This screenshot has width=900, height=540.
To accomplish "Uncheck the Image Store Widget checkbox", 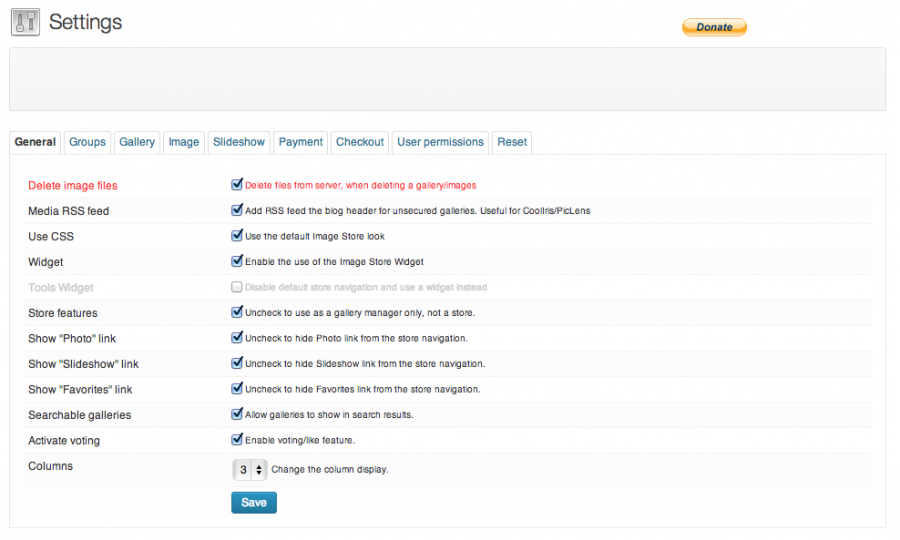I will [237, 262].
